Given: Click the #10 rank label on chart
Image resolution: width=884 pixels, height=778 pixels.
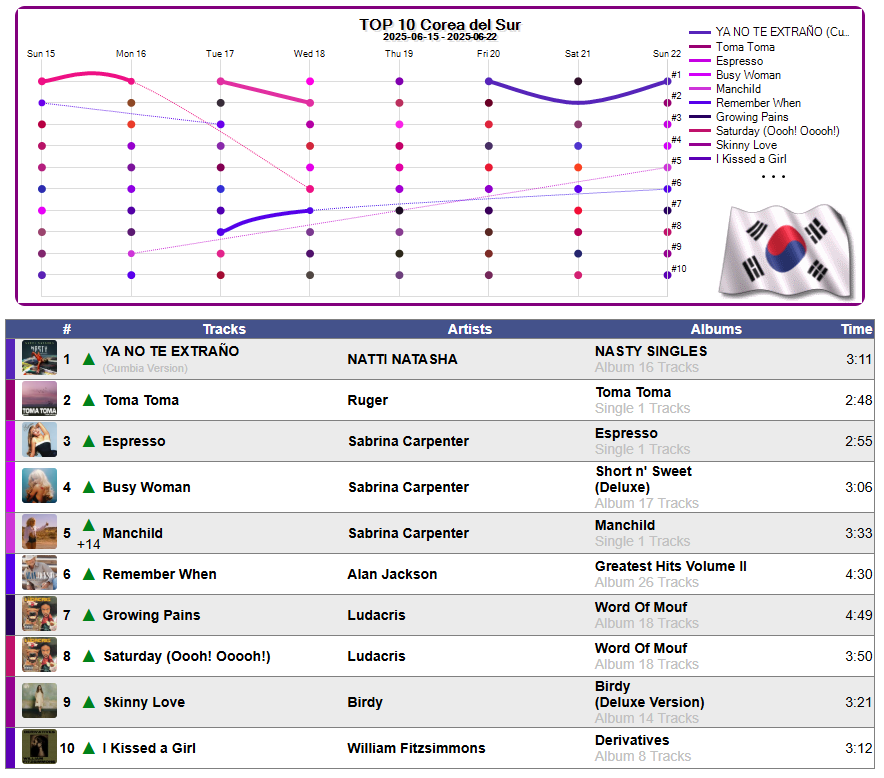Looking at the screenshot, I should pyautogui.click(x=679, y=268).
